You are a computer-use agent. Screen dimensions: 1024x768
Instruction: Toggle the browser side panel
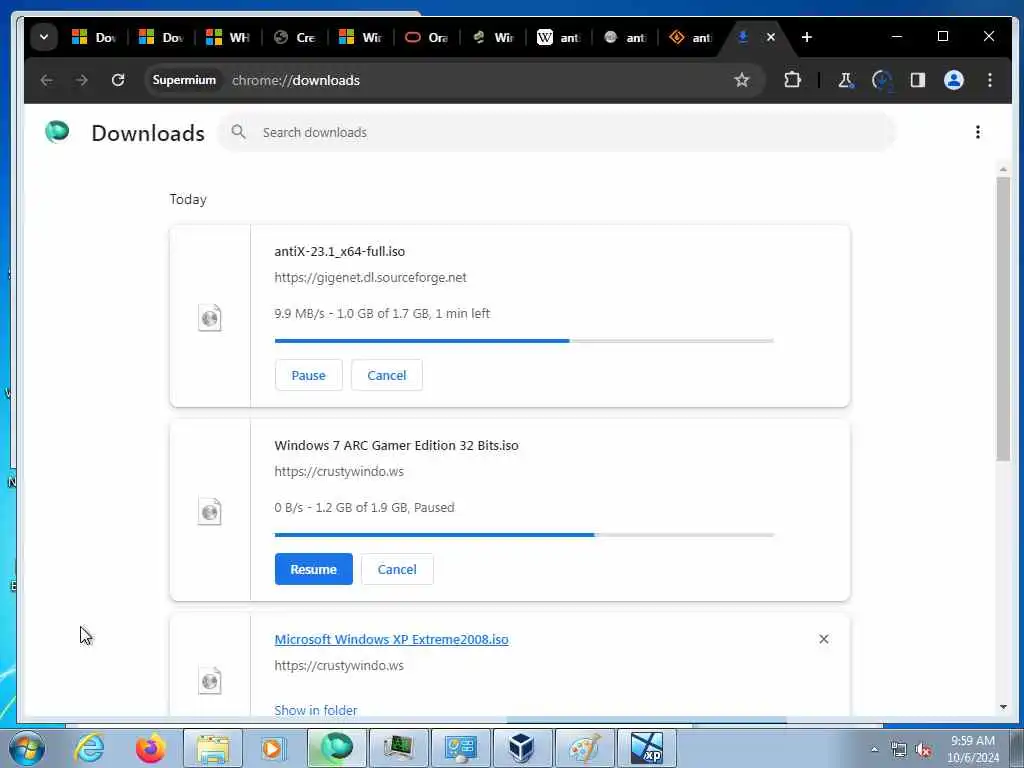click(x=918, y=80)
